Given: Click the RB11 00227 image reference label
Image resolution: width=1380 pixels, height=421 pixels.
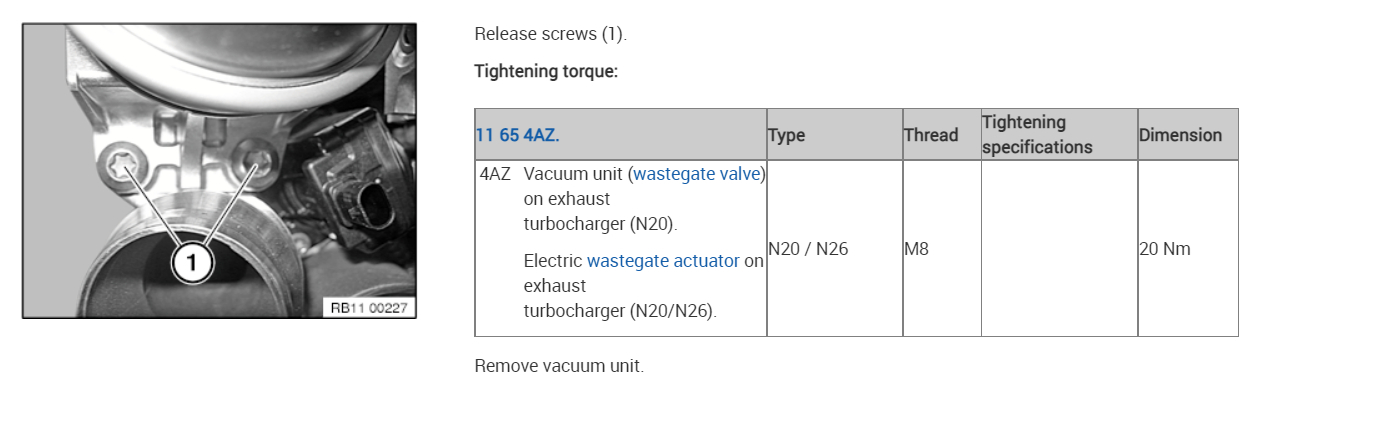Looking at the screenshot, I should pos(370,308).
